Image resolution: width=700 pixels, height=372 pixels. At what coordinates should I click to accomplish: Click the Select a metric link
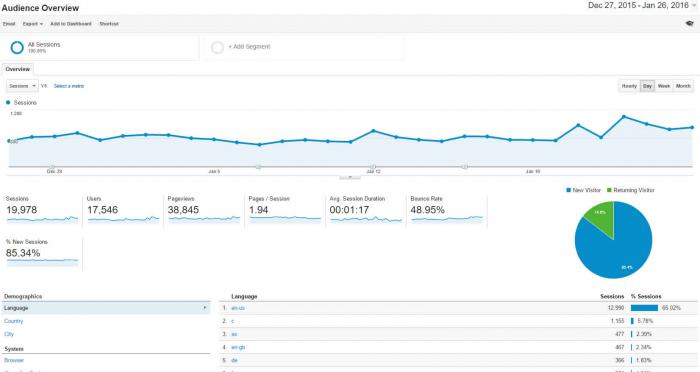69,86
